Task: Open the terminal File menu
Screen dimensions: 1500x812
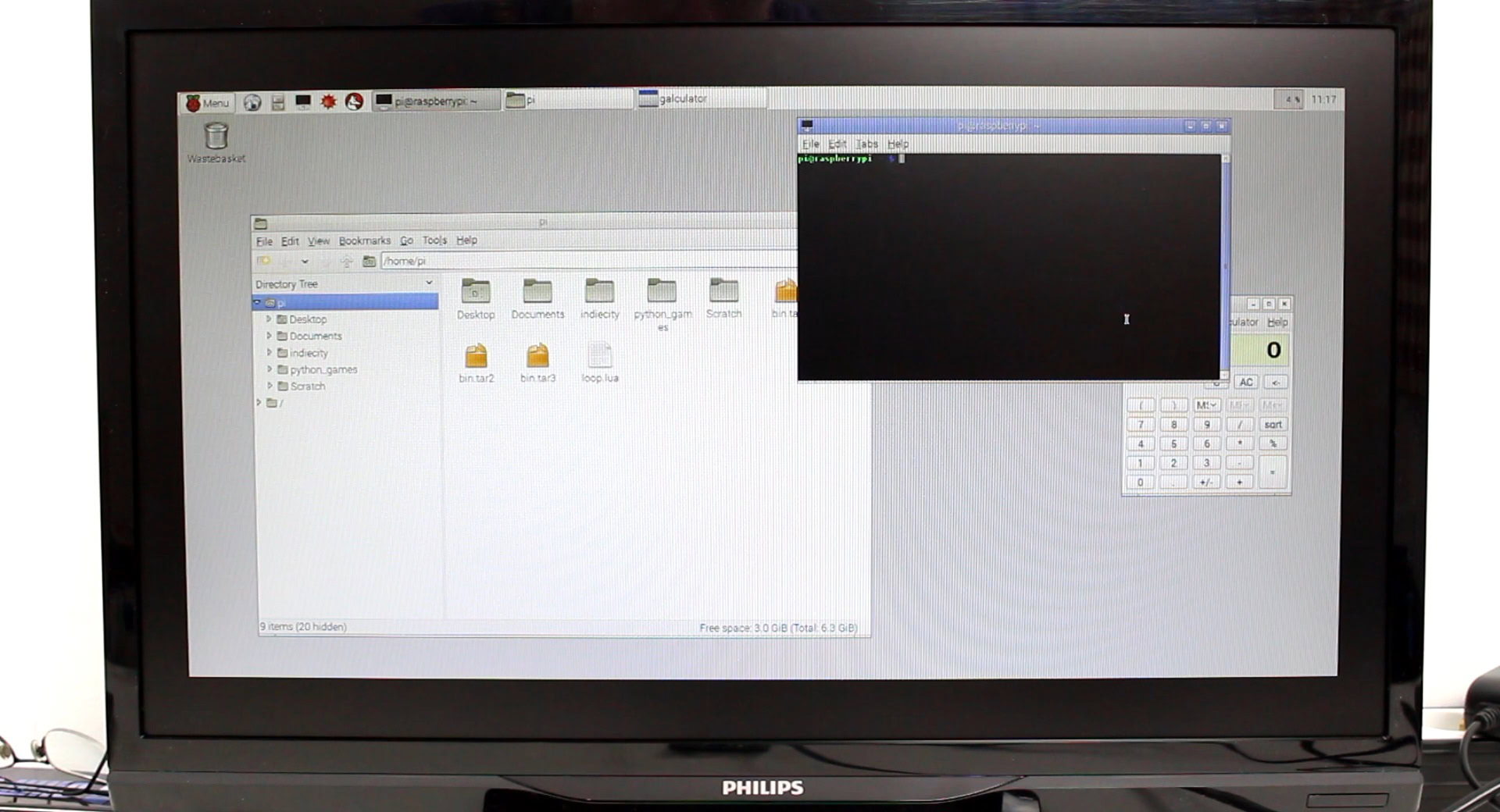Action: pyautogui.click(x=811, y=144)
